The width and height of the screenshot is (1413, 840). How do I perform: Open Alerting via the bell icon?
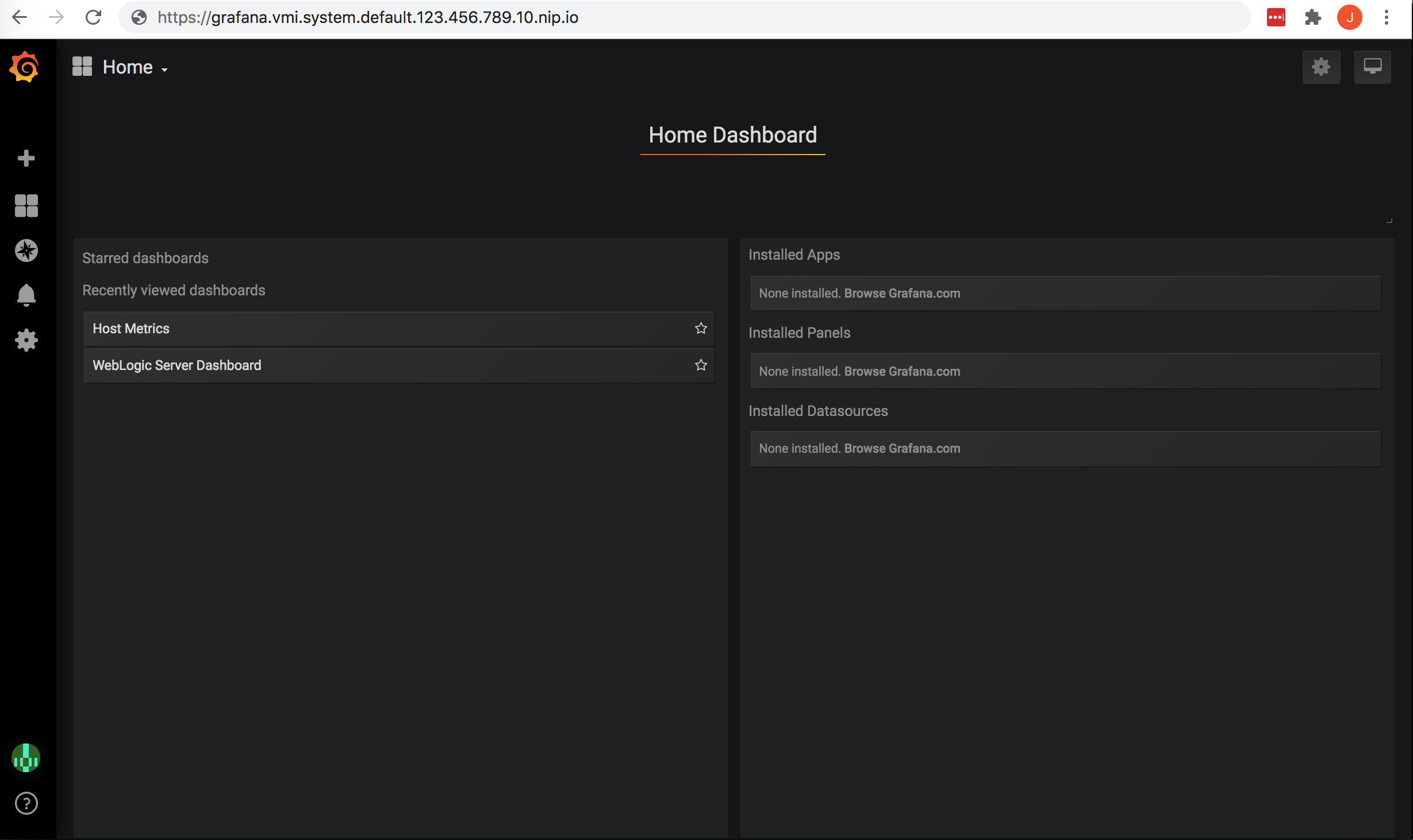tap(26, 295)
